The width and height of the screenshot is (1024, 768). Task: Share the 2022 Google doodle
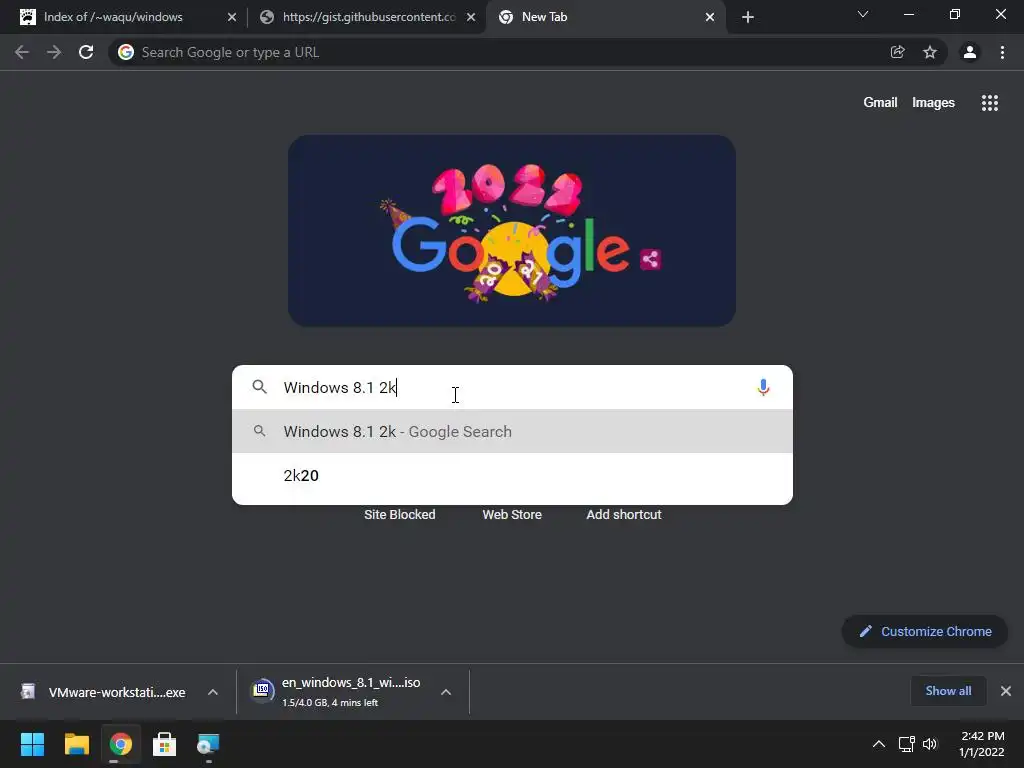pos(650,259)
